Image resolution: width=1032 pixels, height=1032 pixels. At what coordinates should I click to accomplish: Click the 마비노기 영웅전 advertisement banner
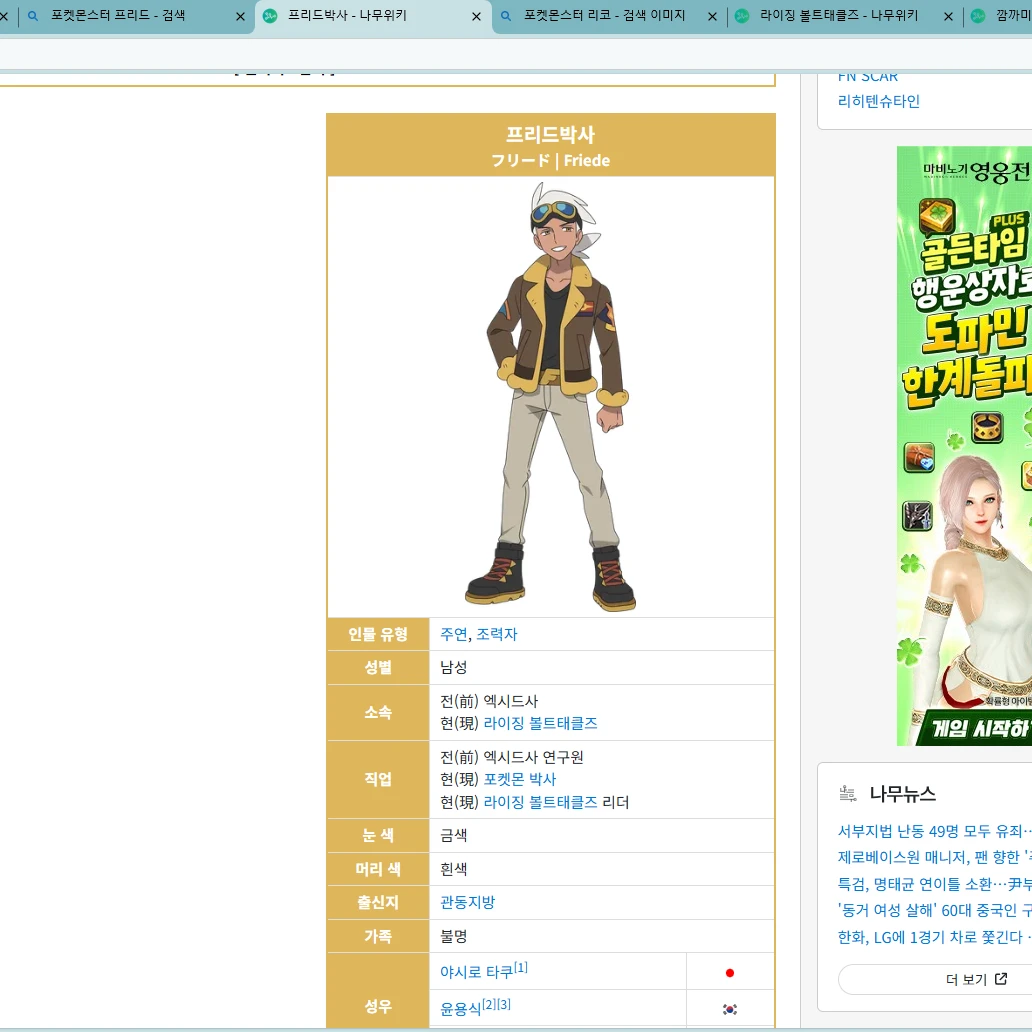964,446
